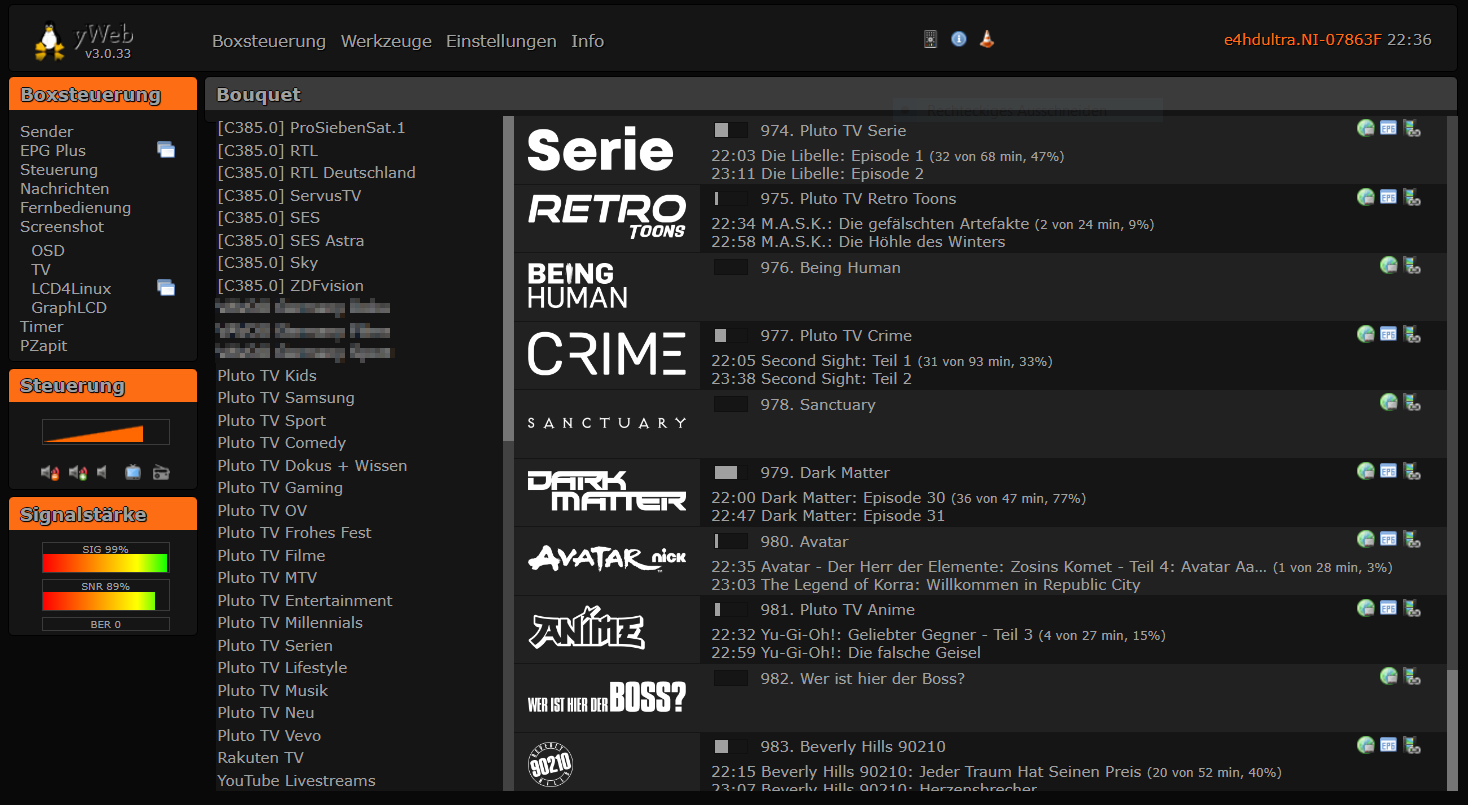
Task: Zap to channel 977 Pluto TV Crime
Action: pos(835,336)
